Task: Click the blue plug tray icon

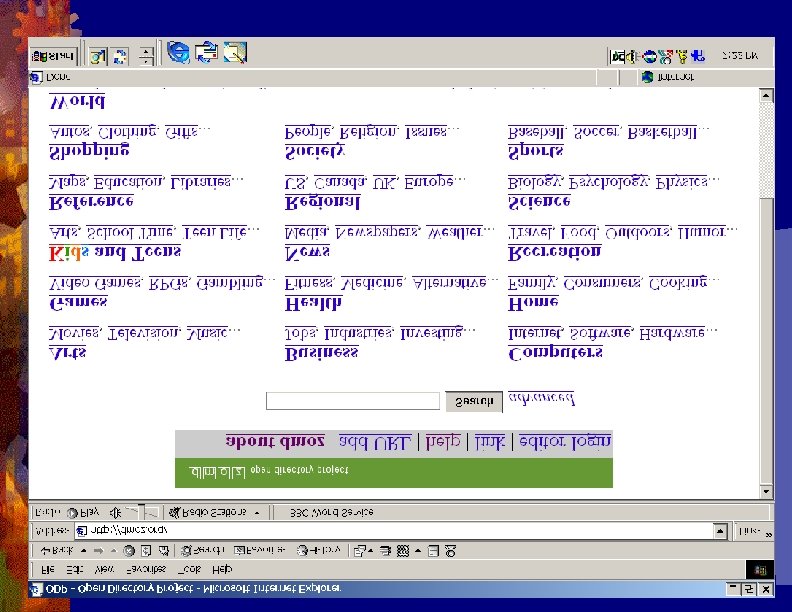Action: pyautogui.click(x=698, y=56)
